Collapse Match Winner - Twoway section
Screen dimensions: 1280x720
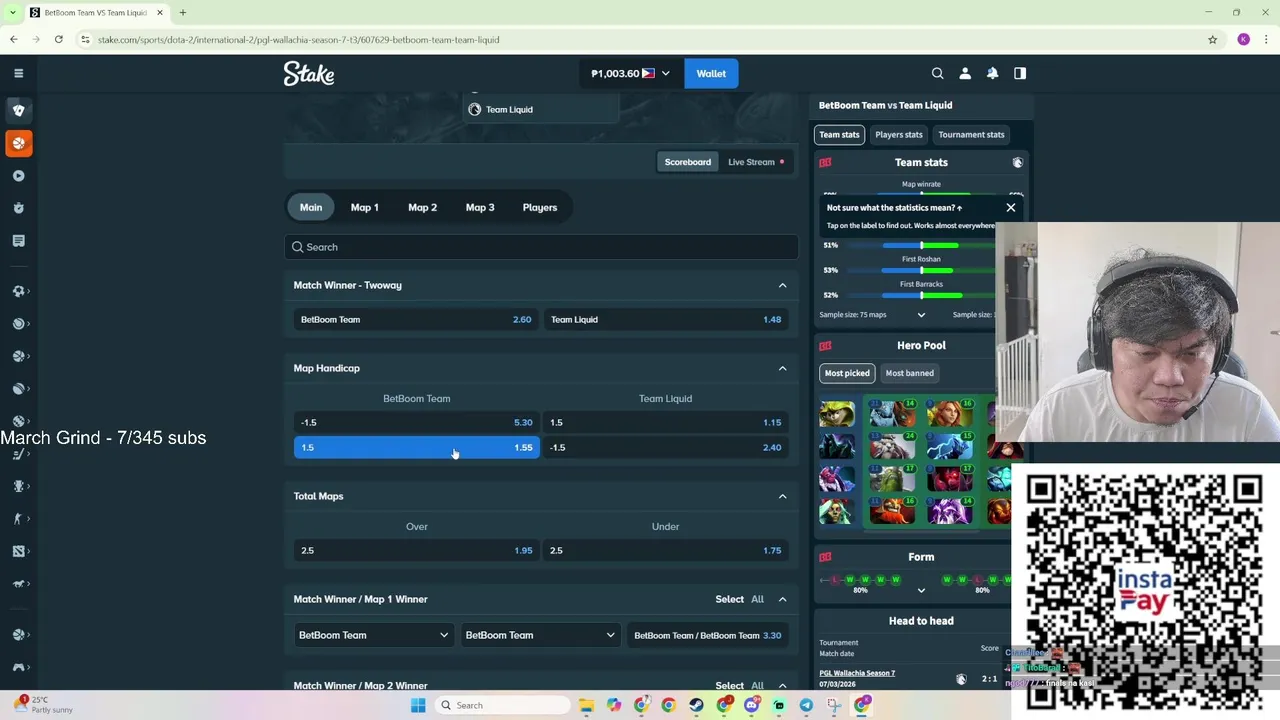(x=782, y=285)
